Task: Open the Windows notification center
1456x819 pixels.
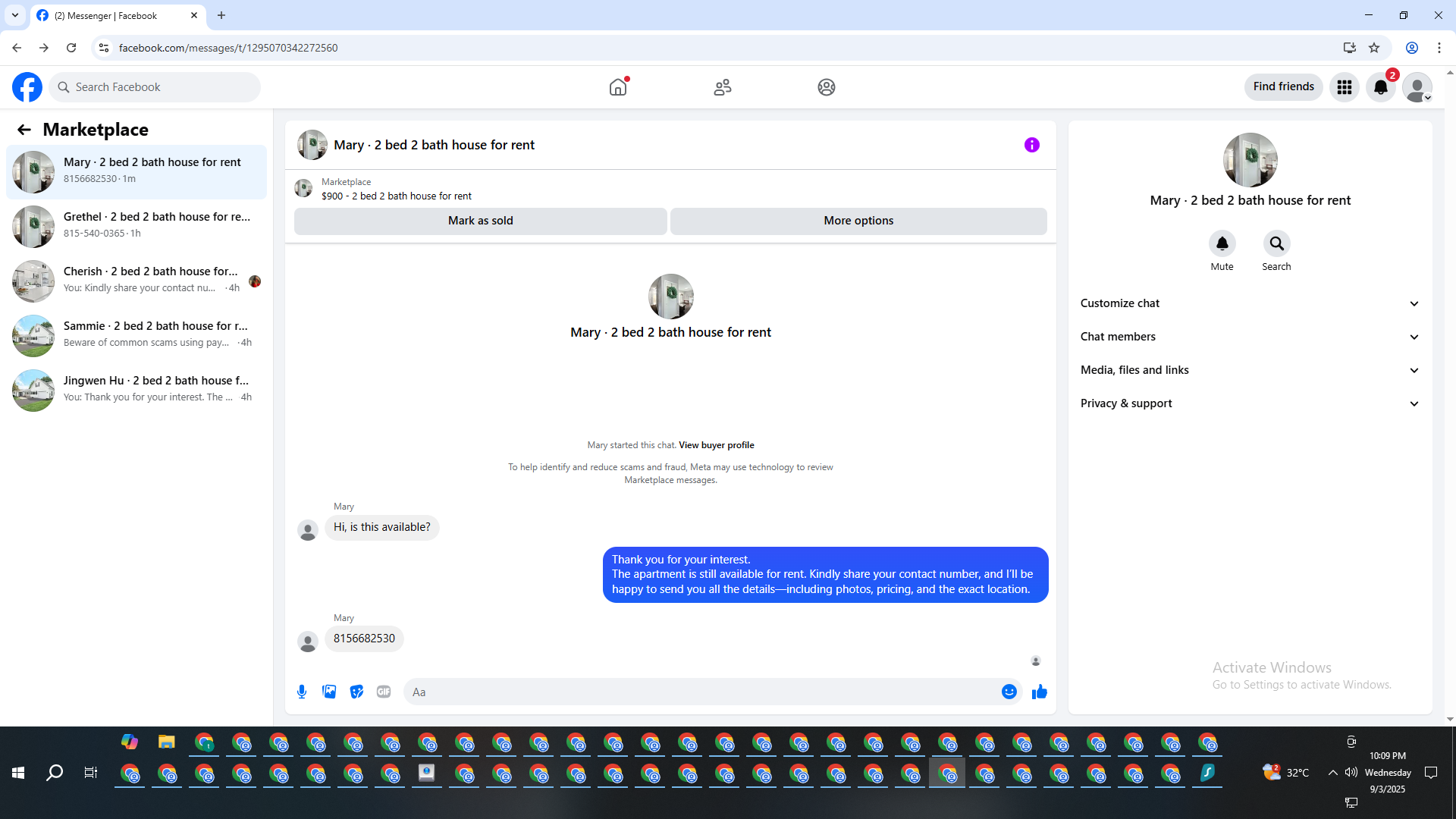Action: coord(1432,773)
